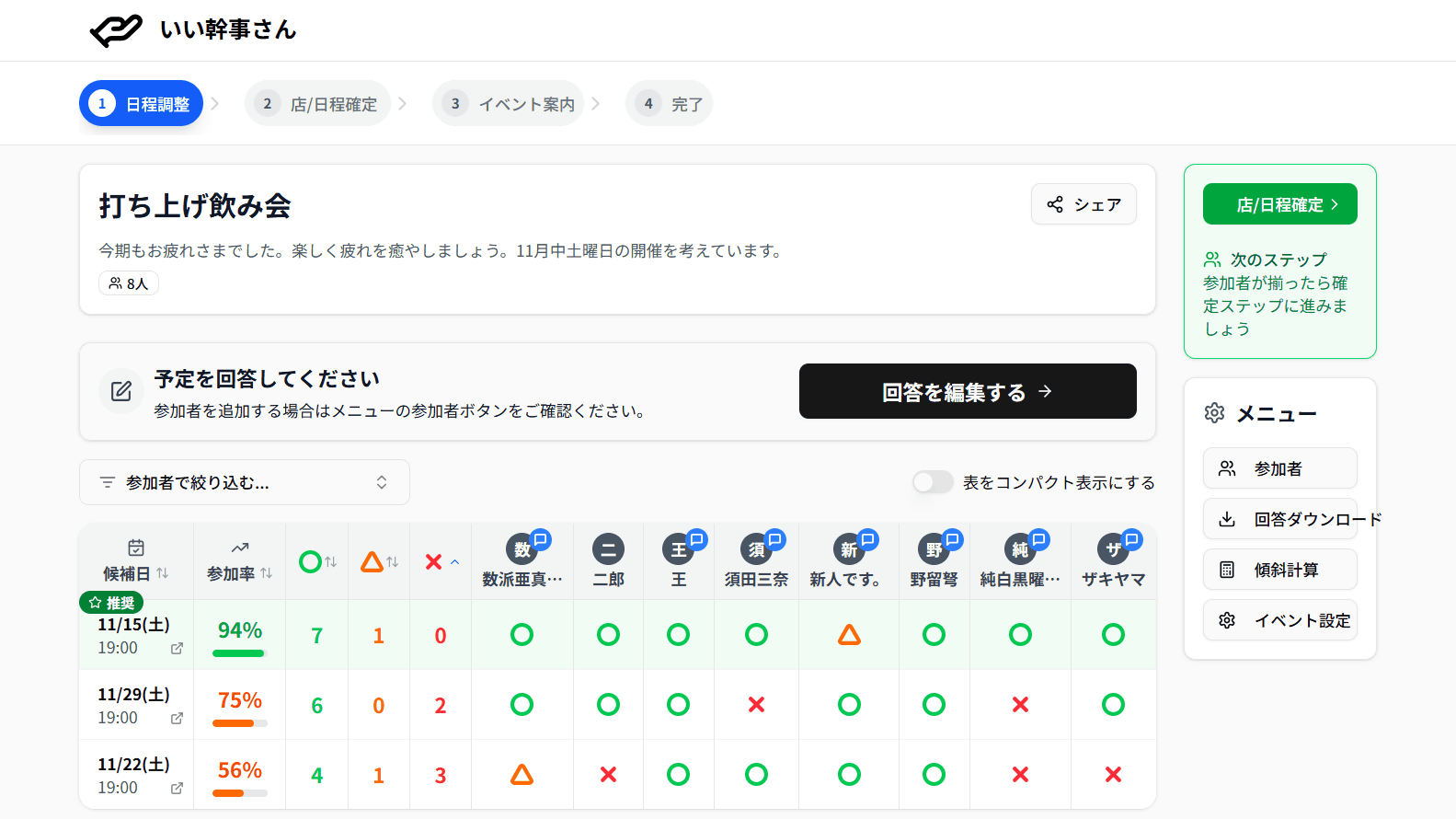Open the 参加者で絞り込む filter dropdown
This screenshot has width=1456, height=819.
pos(245,482)
